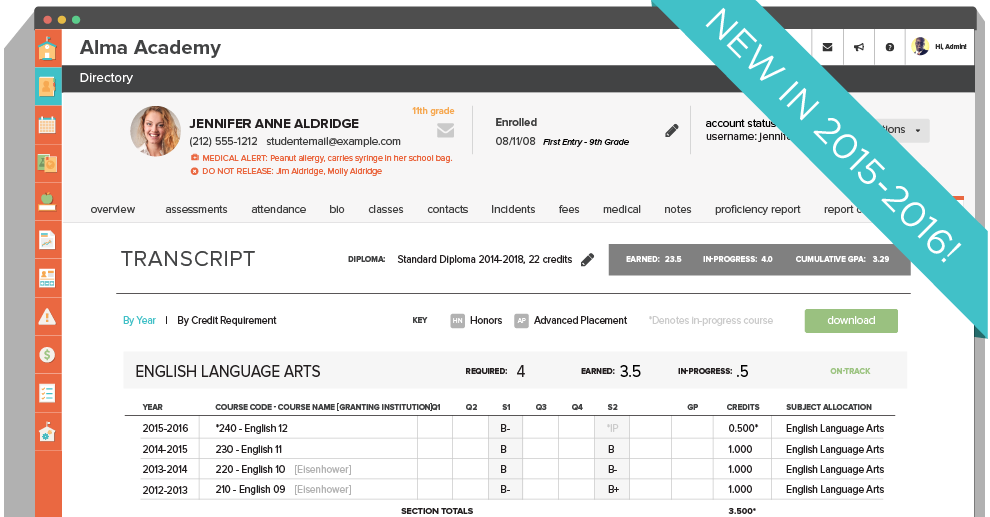Screen dimensions: 990x517
Task: Open the help question mark icon
Action: point(889,47)
